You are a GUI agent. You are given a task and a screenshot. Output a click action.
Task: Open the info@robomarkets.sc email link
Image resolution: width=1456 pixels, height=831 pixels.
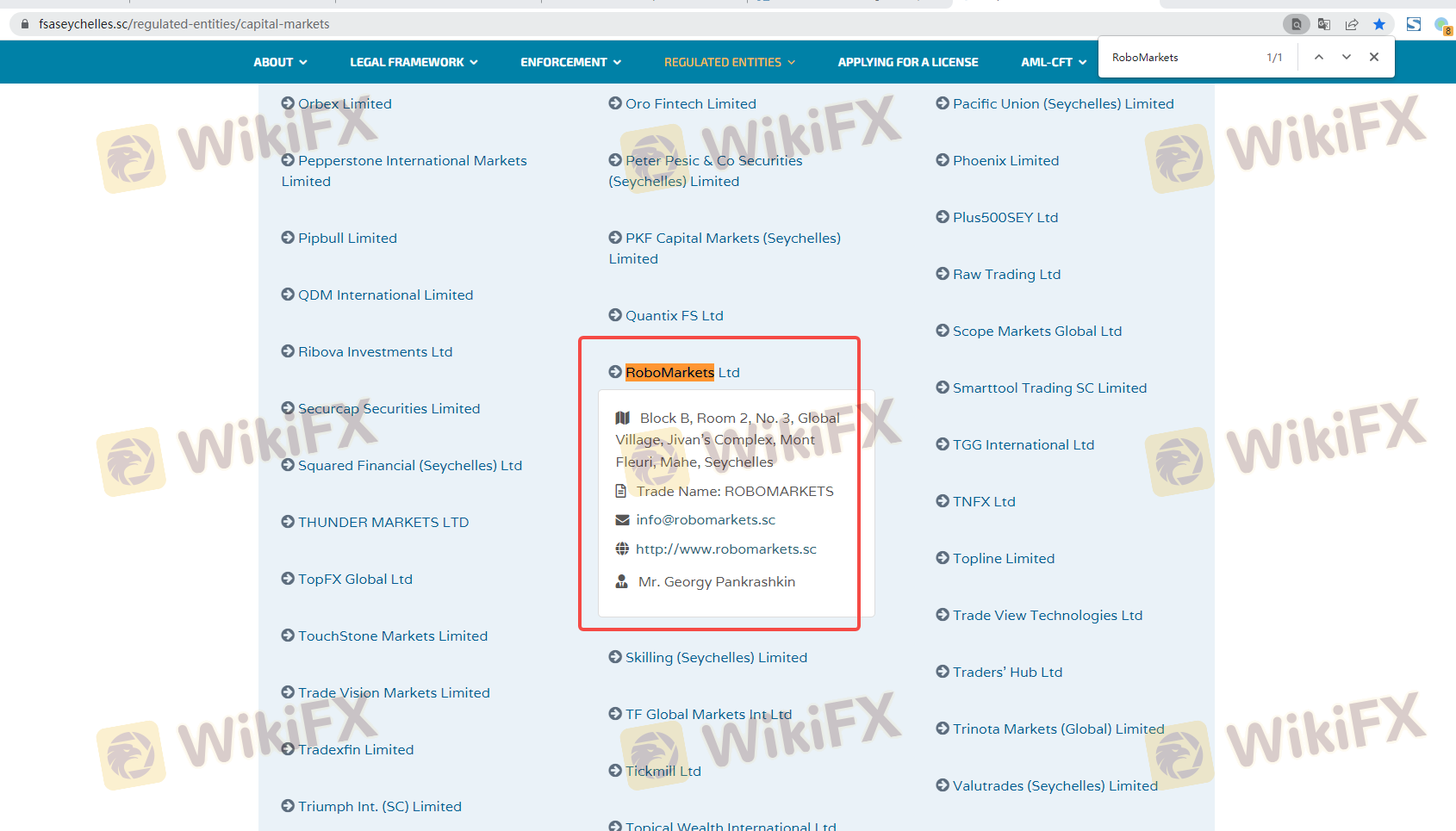point(706,519)
